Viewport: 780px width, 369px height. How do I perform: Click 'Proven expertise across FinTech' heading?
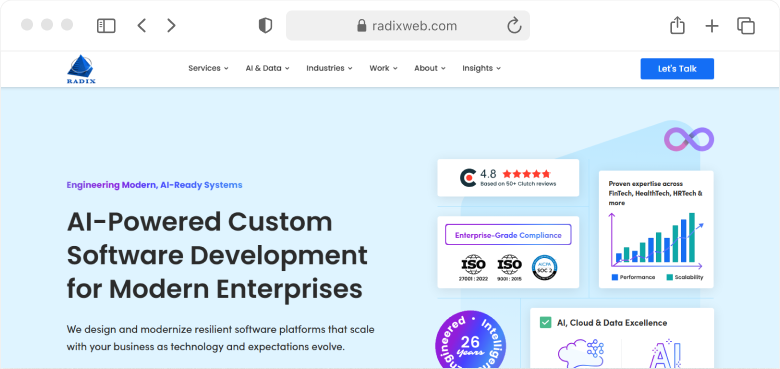click(656, 193)
